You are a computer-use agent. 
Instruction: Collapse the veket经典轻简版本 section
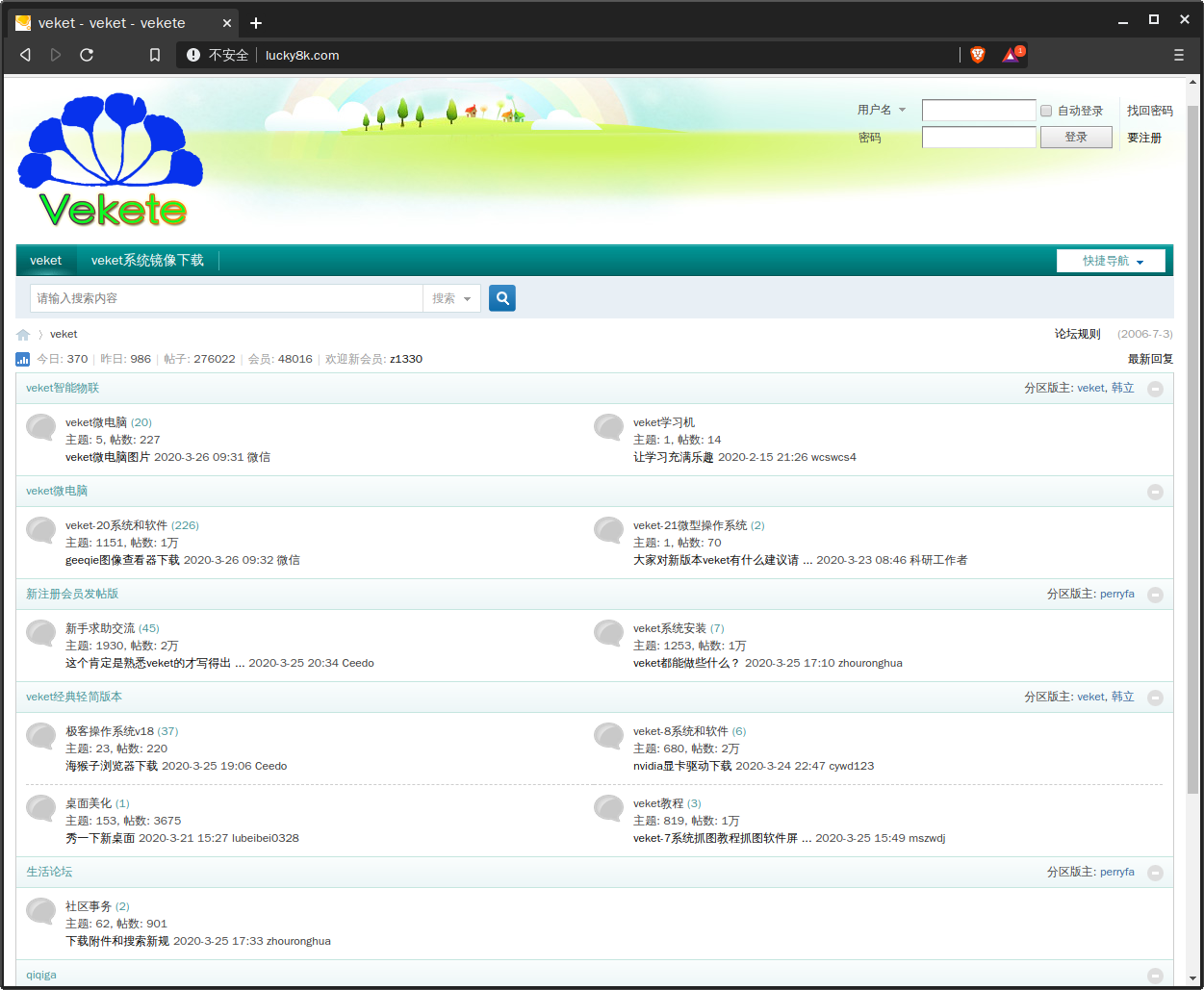pos(1155,698)
